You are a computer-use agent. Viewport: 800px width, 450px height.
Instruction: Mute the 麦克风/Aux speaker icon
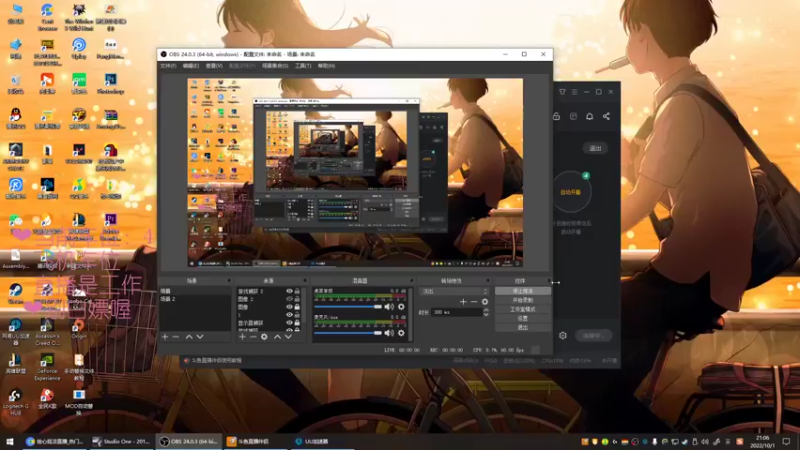pyautogui.click(x=389, y=333)
